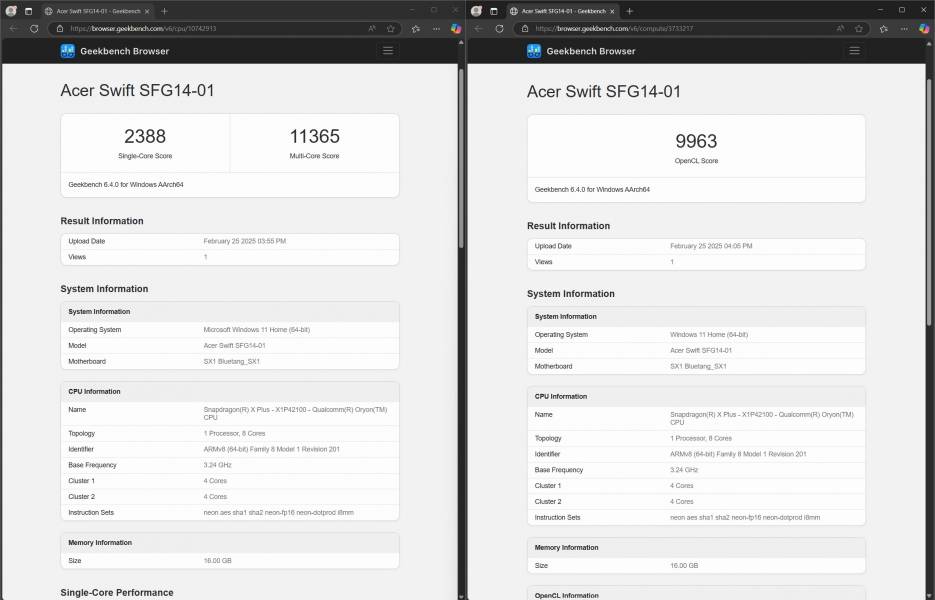
Task: View site information lock in the right window
Action: coord(525,29)
